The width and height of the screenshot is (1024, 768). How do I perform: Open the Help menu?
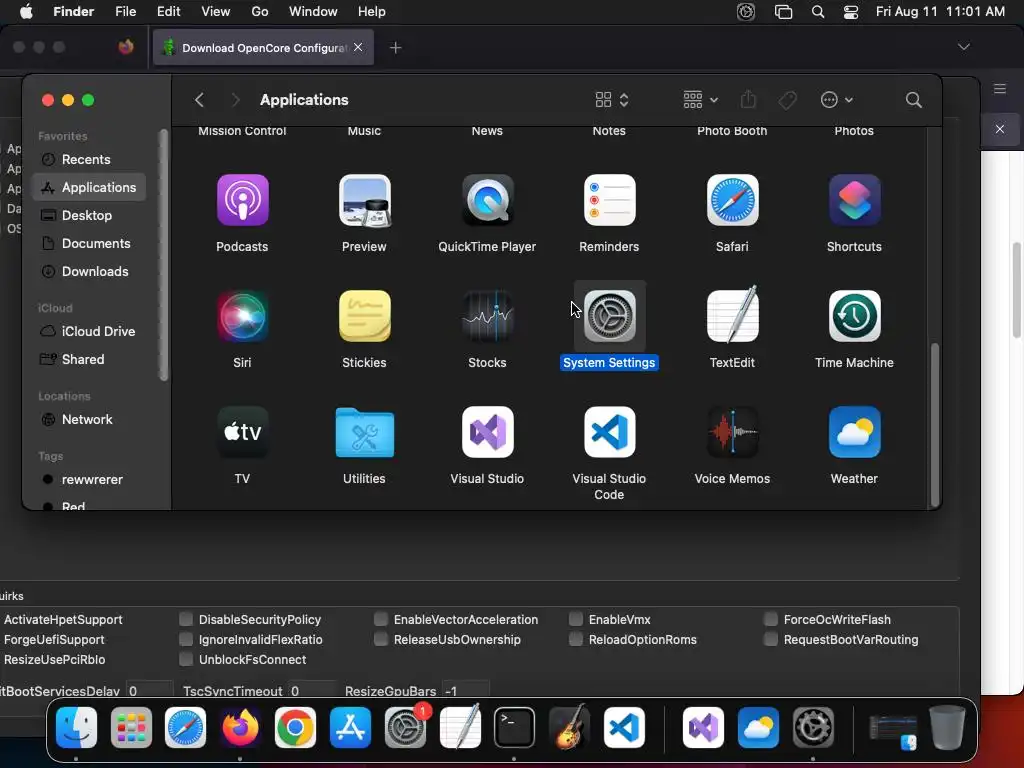tap(372, 12)
